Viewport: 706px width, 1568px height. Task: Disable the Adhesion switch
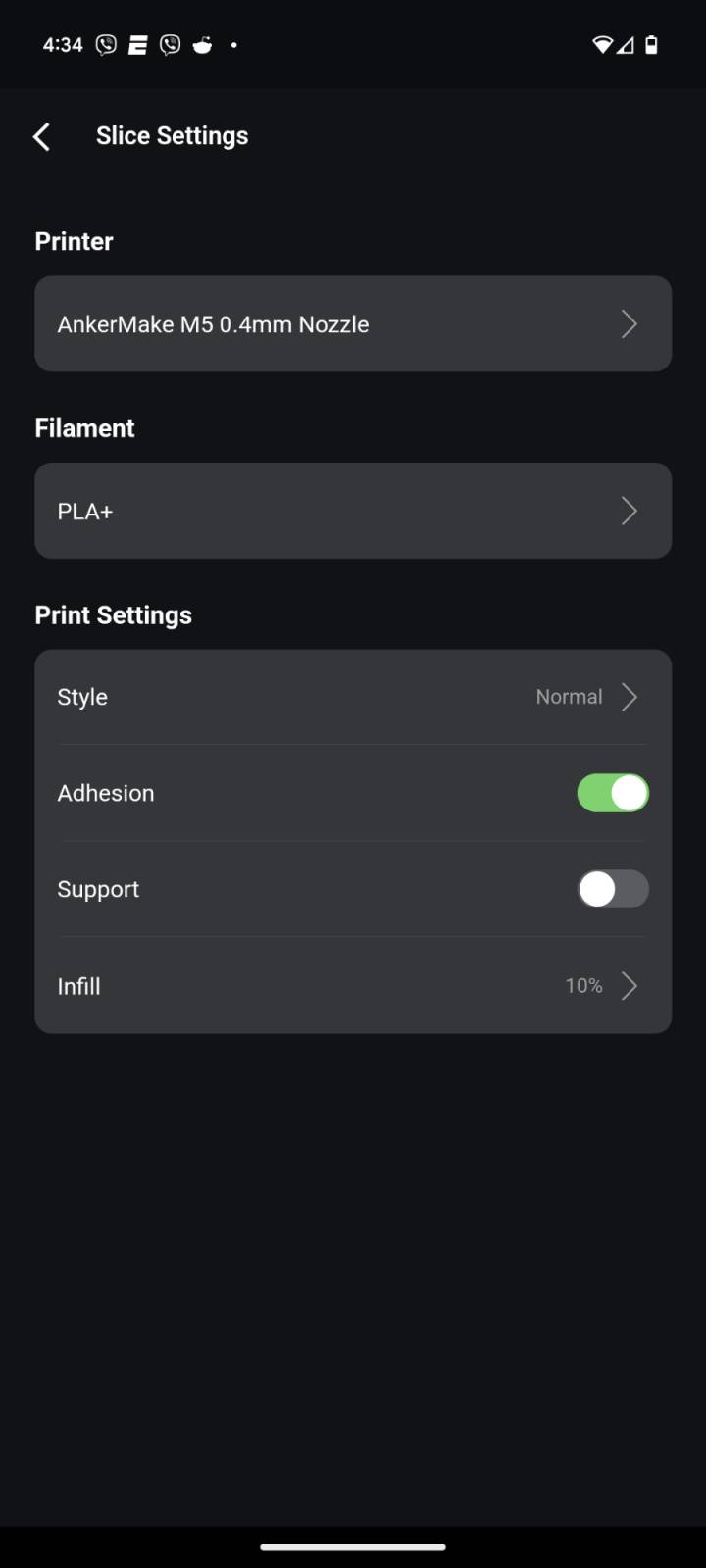[613, 793]
